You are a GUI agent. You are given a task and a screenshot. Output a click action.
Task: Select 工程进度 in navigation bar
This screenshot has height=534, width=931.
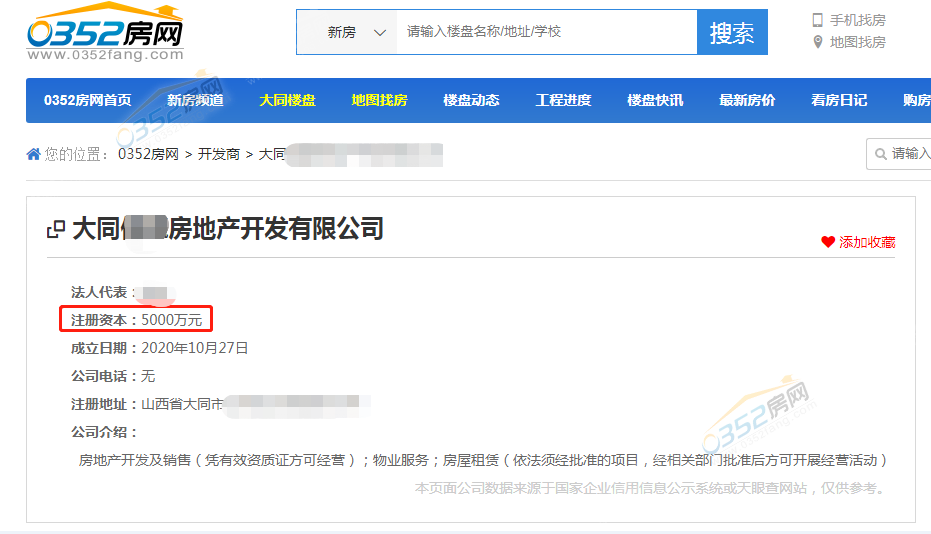563,100
